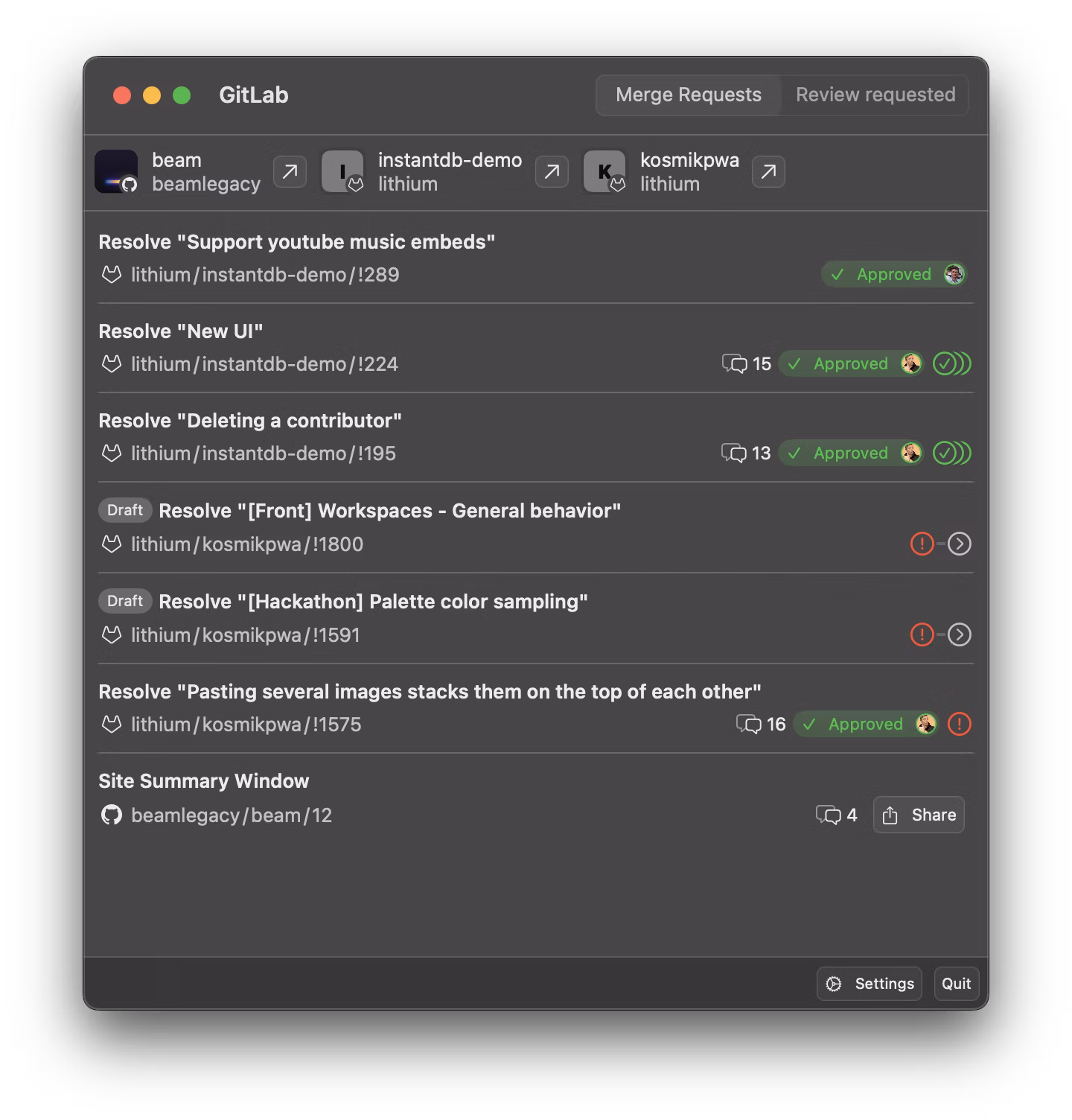Select the Merge Requests tab

coord(689,95)
